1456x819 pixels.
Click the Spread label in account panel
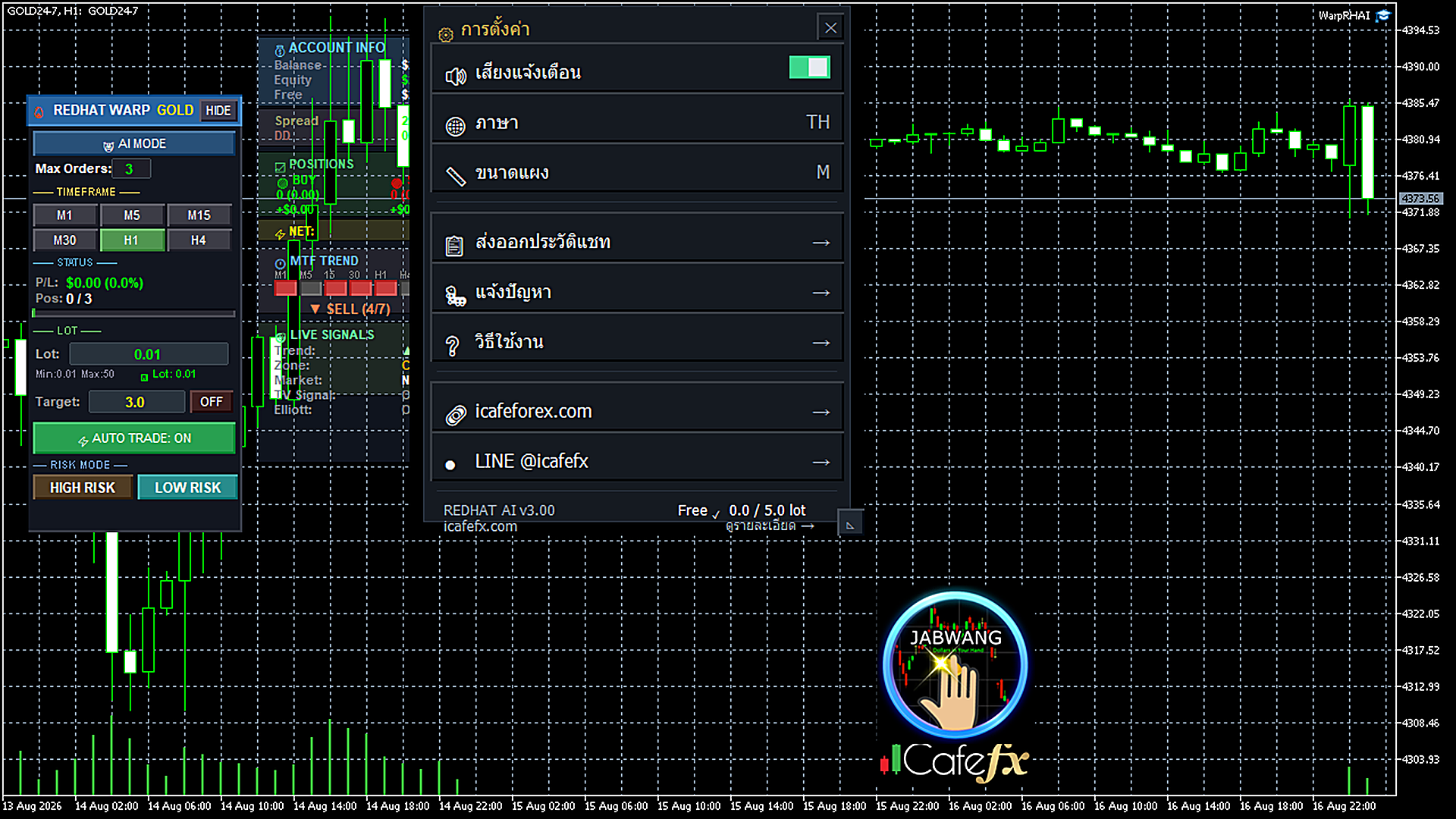tap(297, 121)
